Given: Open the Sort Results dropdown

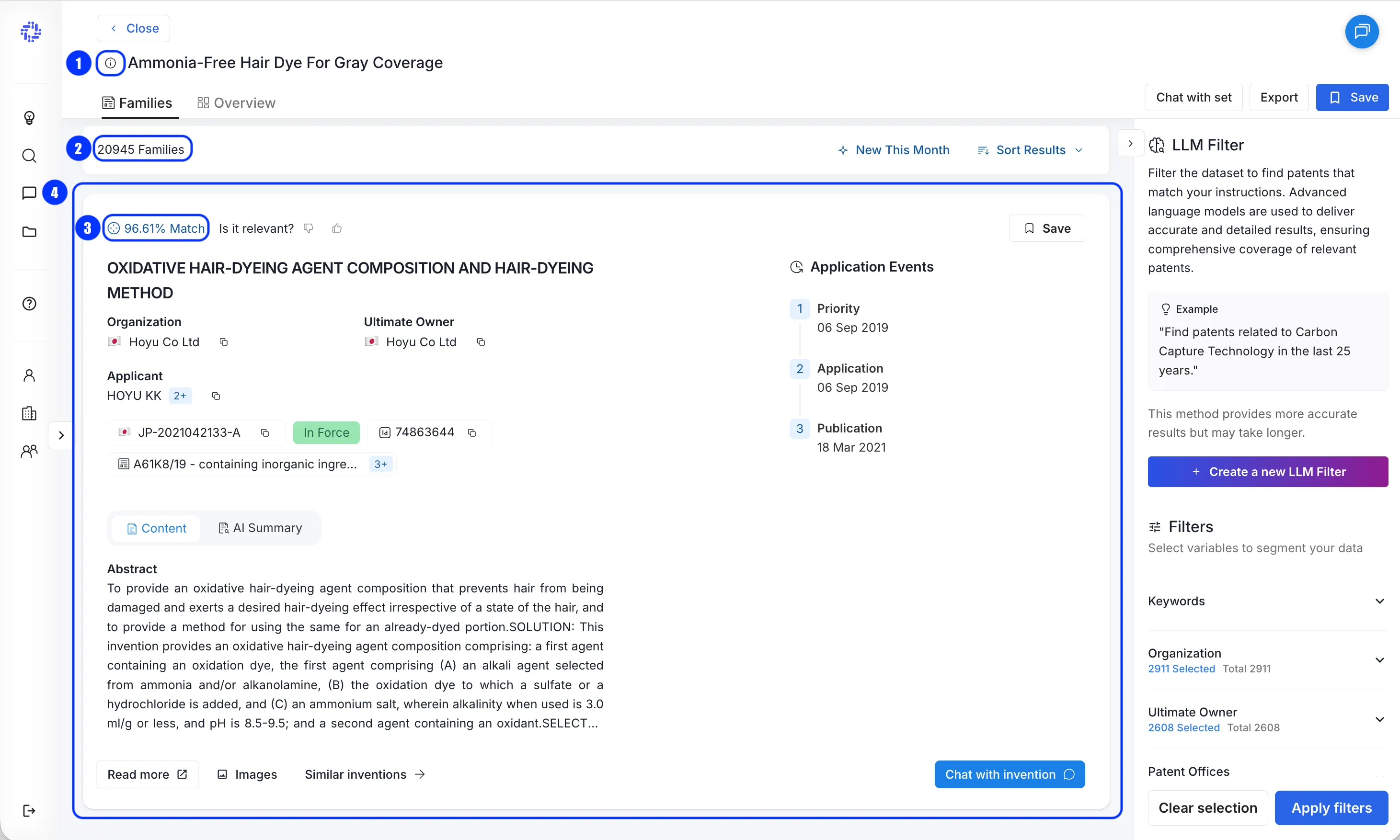Looking at the screenshot, I should pos(1030,150).
